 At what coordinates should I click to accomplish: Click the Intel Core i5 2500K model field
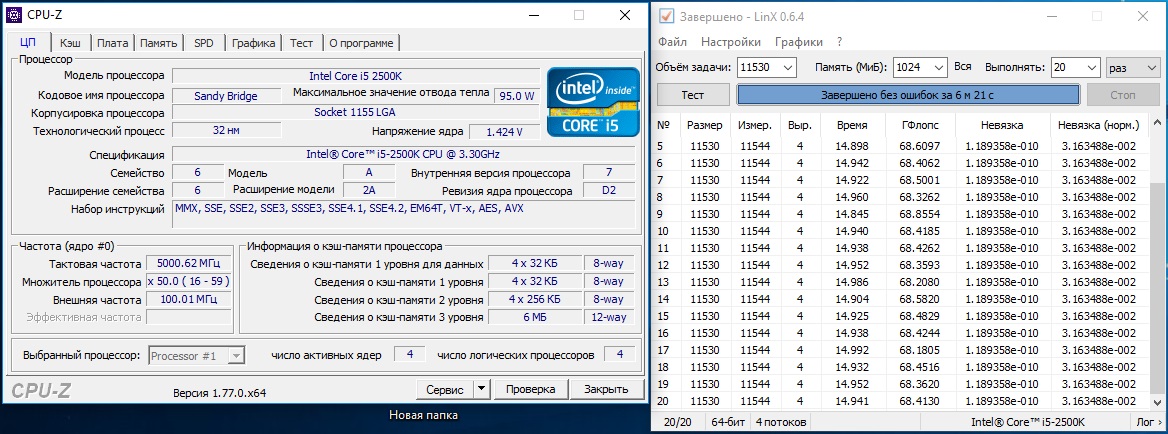coord(356,76)
